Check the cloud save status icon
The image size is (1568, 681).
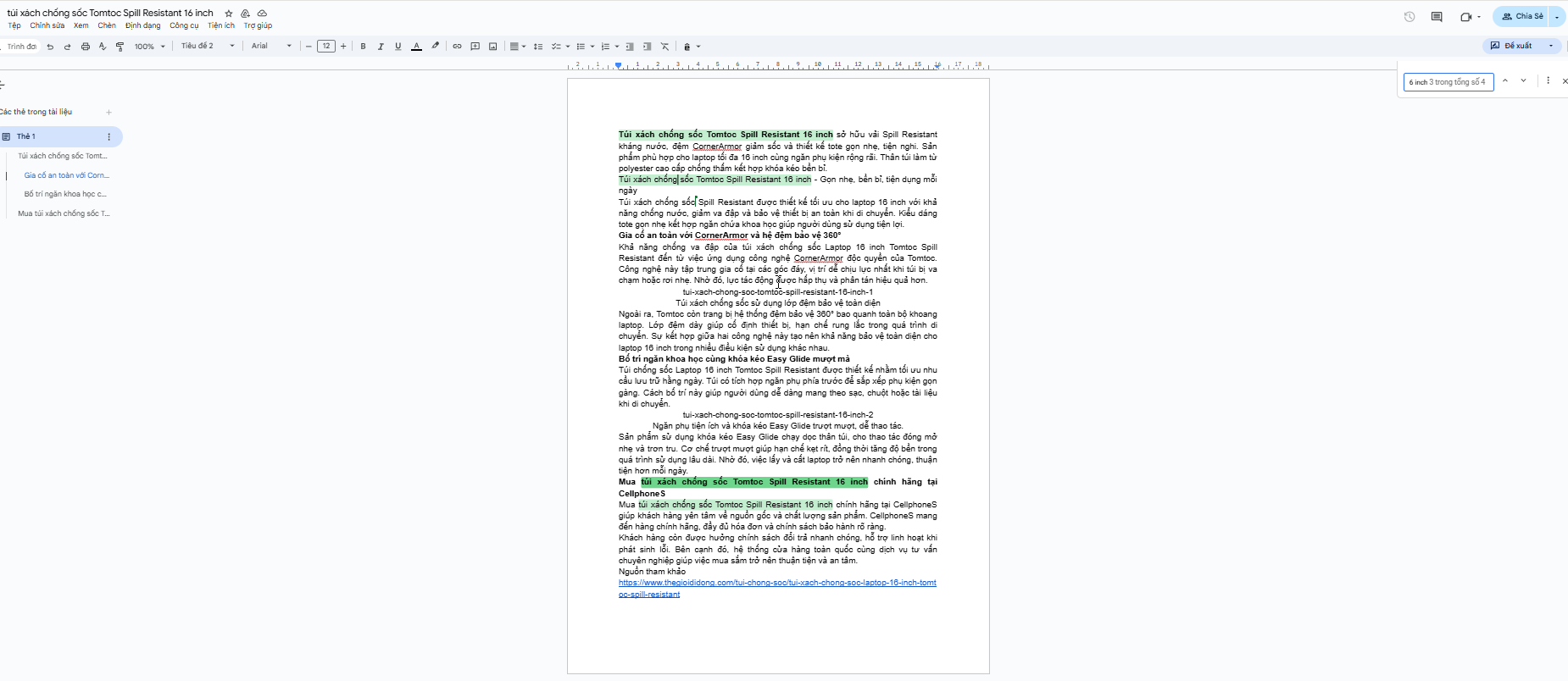263,14
